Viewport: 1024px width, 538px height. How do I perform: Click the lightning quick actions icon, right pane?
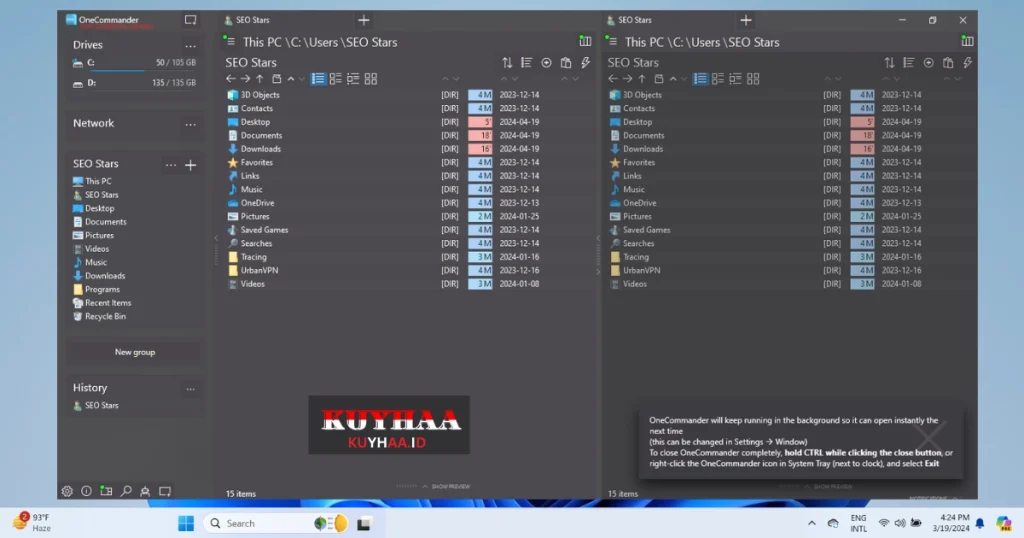tap(967, 63)
